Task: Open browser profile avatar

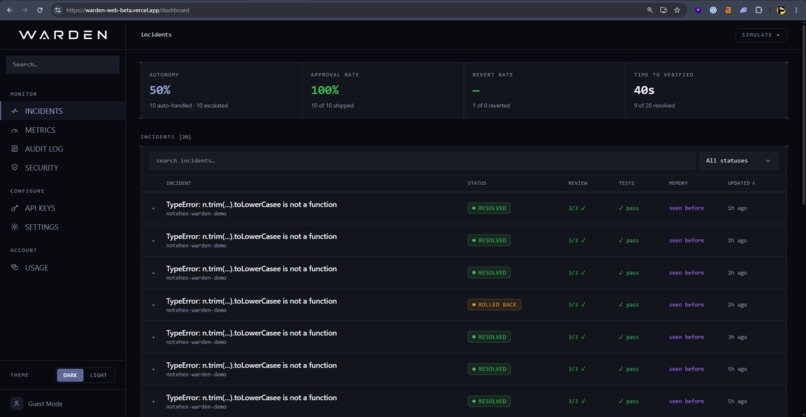Action: click(781, 10)
